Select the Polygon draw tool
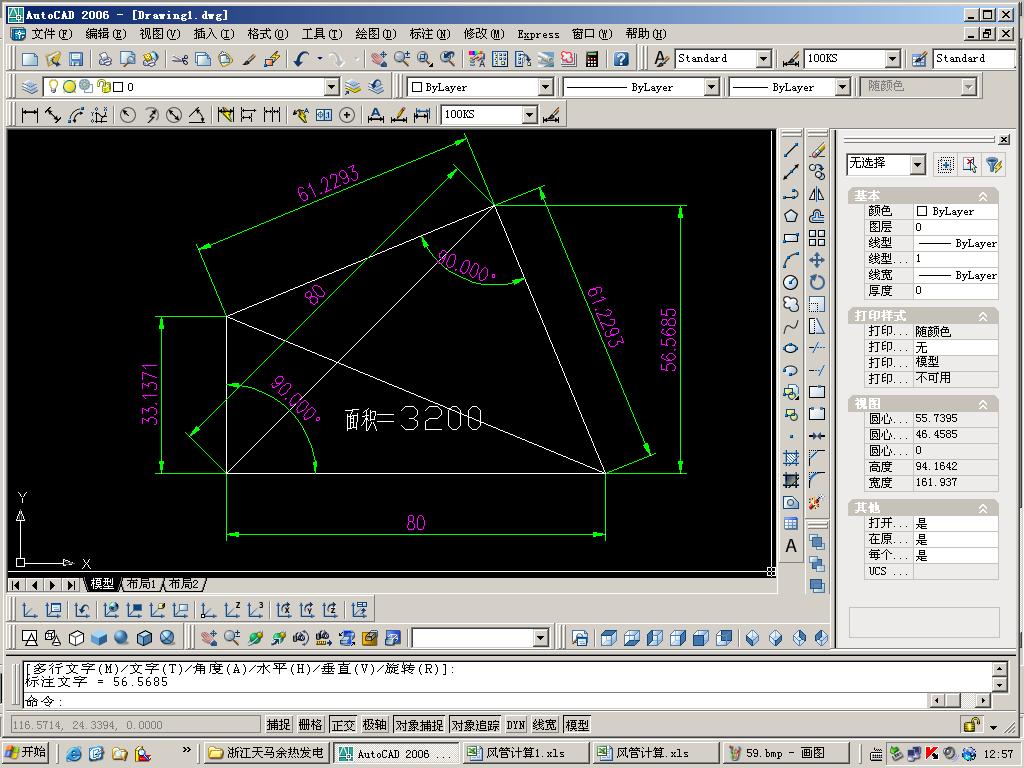 coord(791,216)
